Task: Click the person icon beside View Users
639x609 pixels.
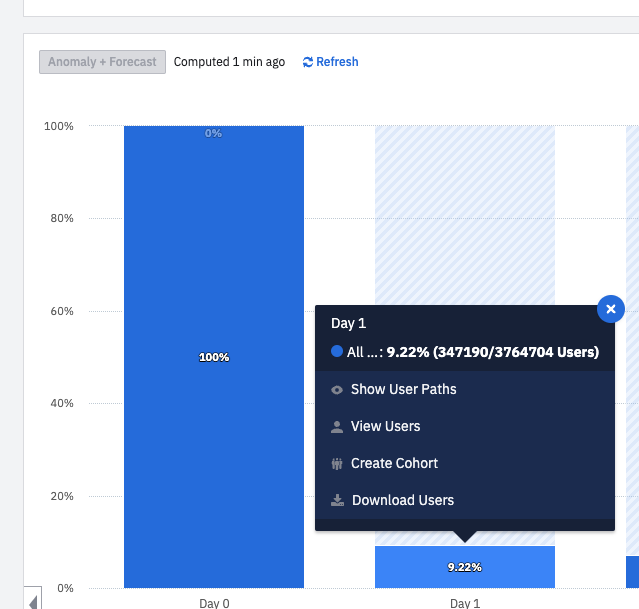Action: 337,427
